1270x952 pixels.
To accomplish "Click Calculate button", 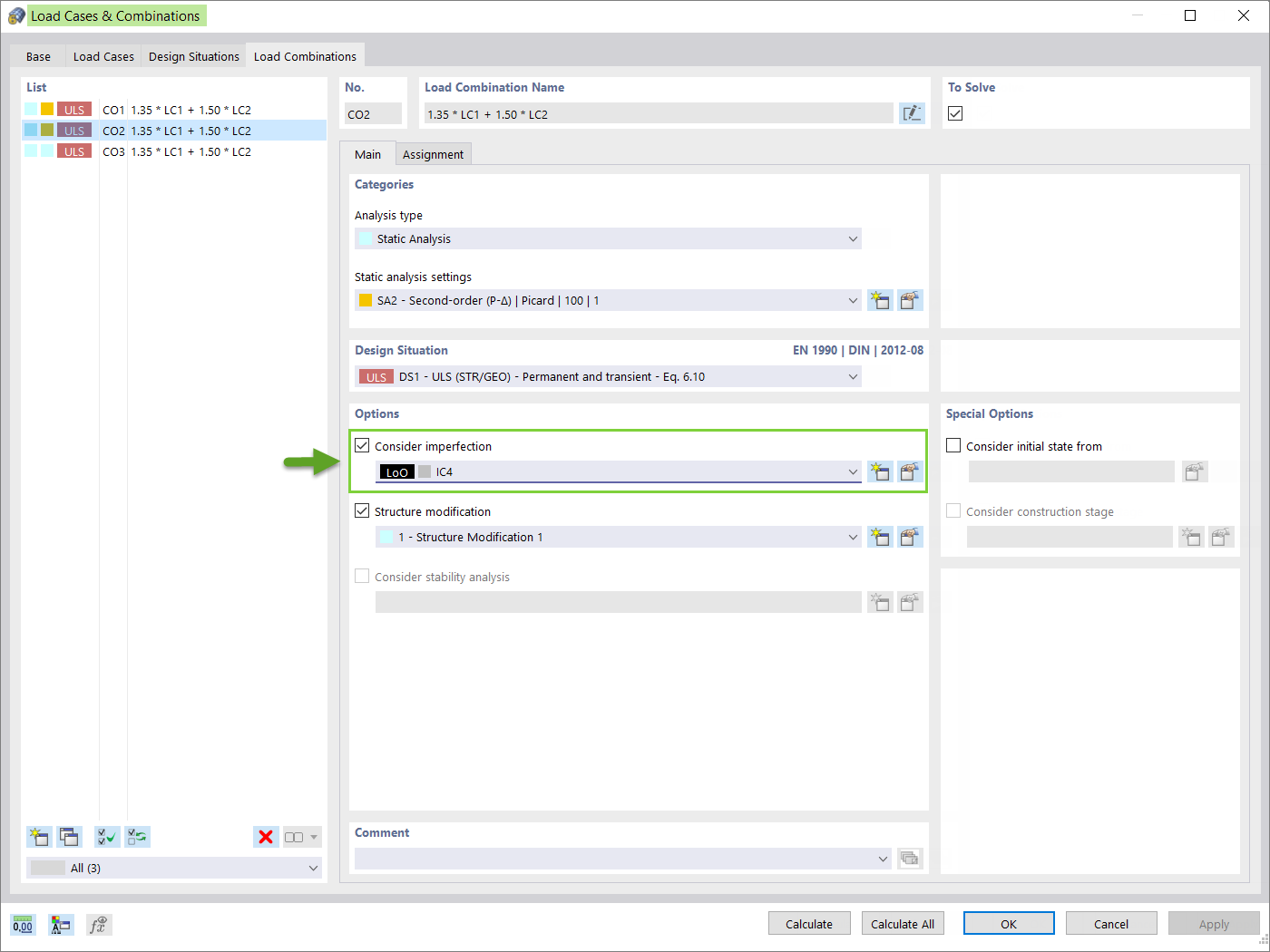I will pos(809,924).
